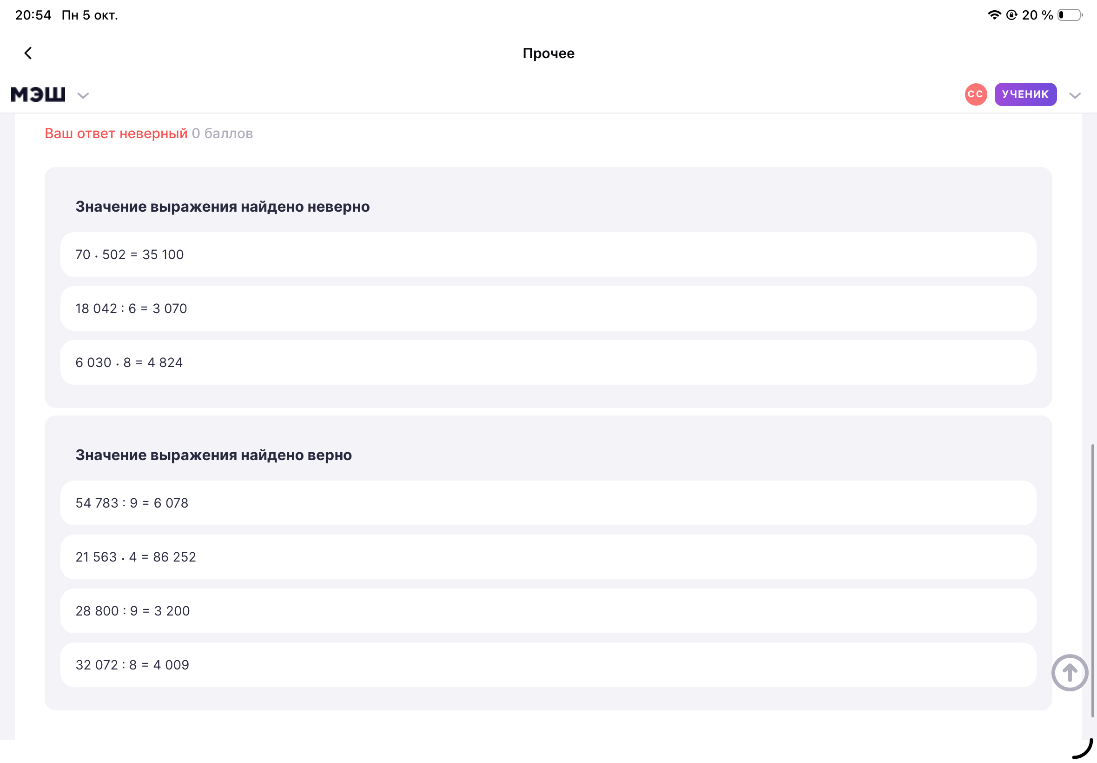Tap the rotation lock status icon
Screen dimensions: 1097x763
tap(1012, 15)
